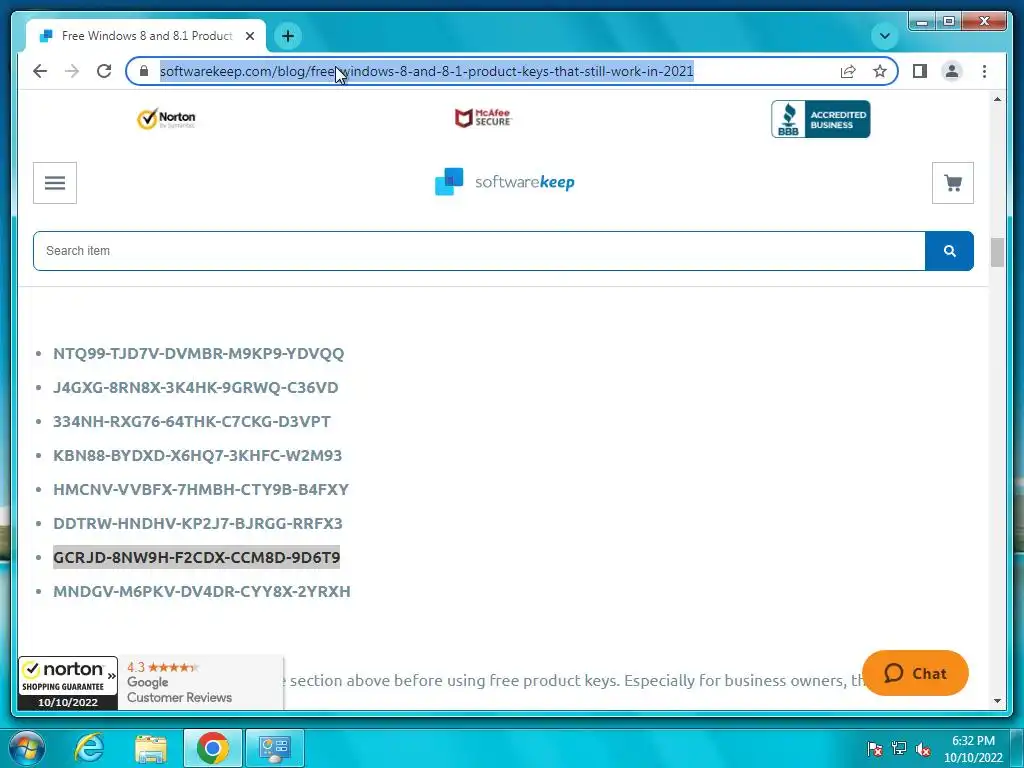Select key DDTRW-HNDHV-KP2J7-BJRGG-RRFX3
Screen dimensions: 1024x768
point(198,523)
